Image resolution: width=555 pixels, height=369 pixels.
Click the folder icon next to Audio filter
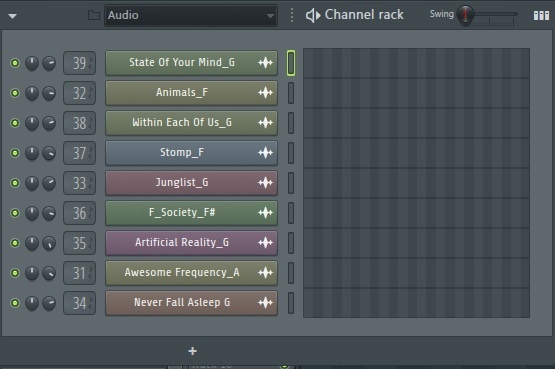click(94, 15)
